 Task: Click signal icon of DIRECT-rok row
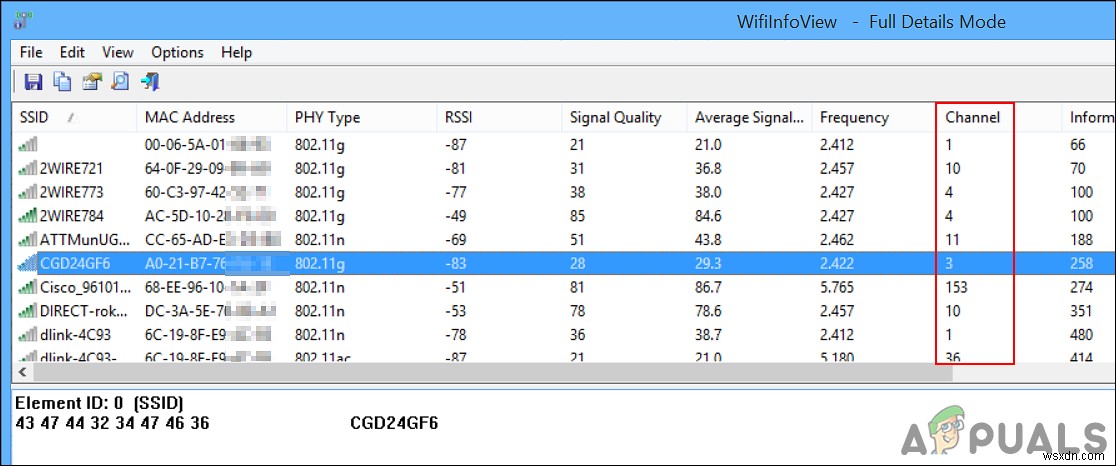28,310
